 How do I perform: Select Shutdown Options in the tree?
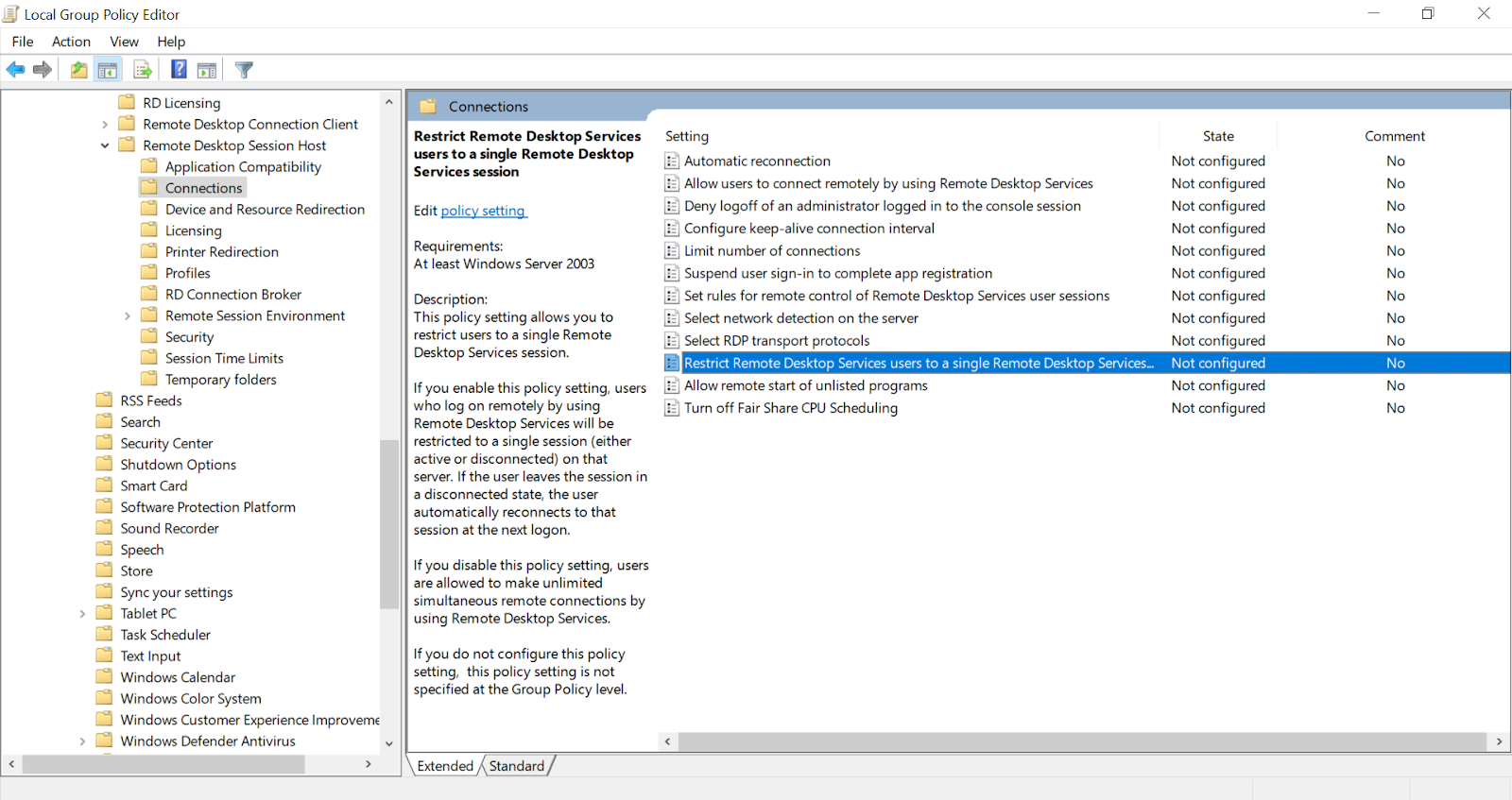pos(178,465)
